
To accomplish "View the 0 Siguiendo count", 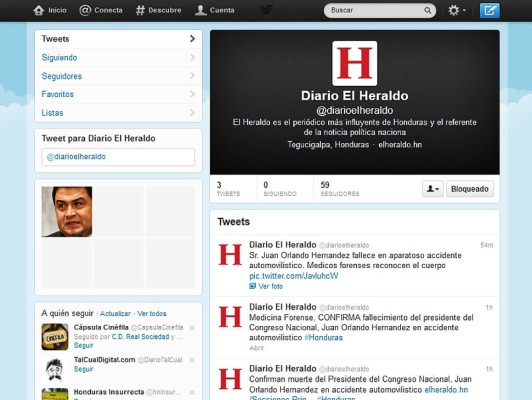I will 280,189.
